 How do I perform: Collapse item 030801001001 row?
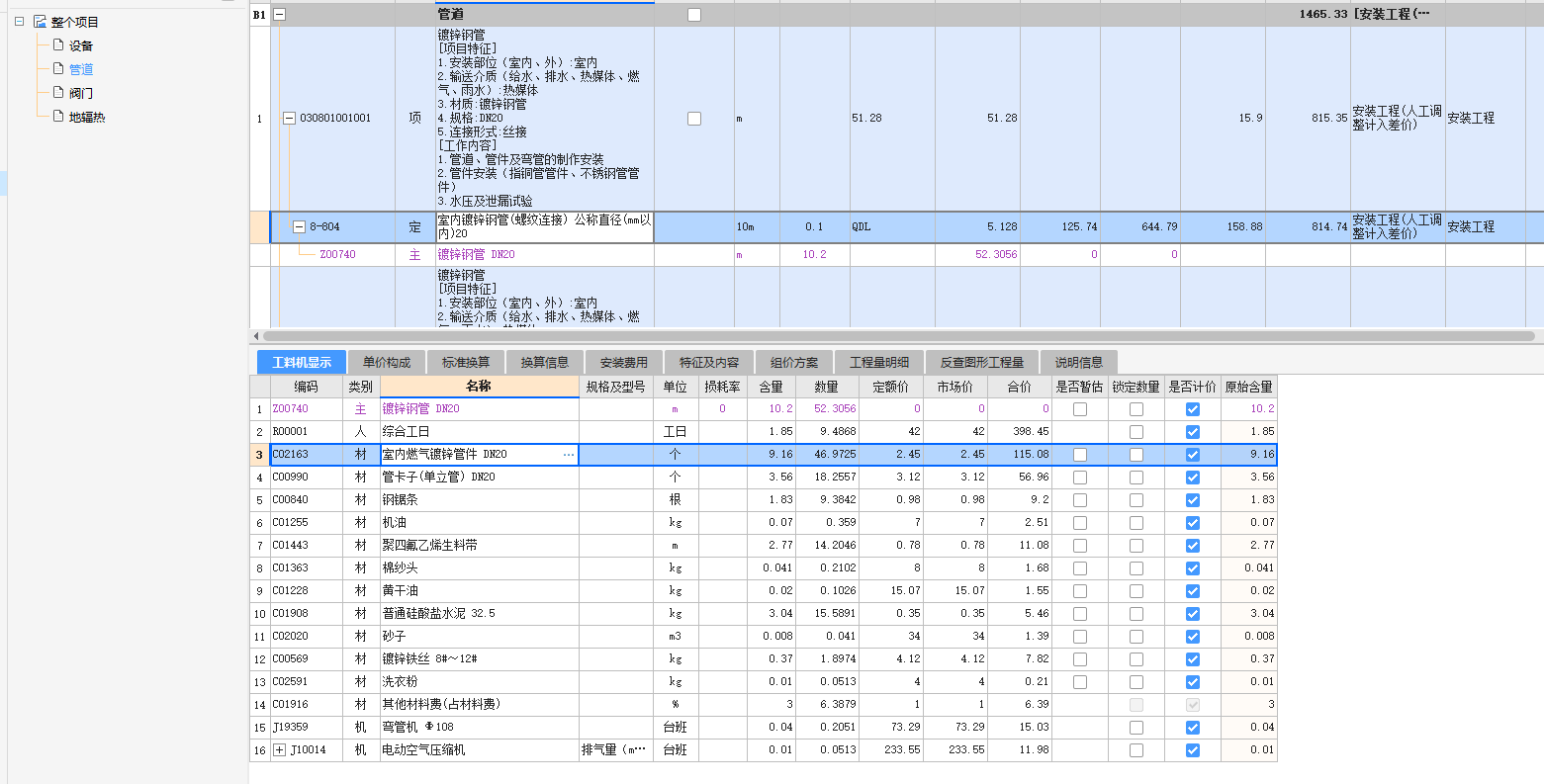(290, 119)
